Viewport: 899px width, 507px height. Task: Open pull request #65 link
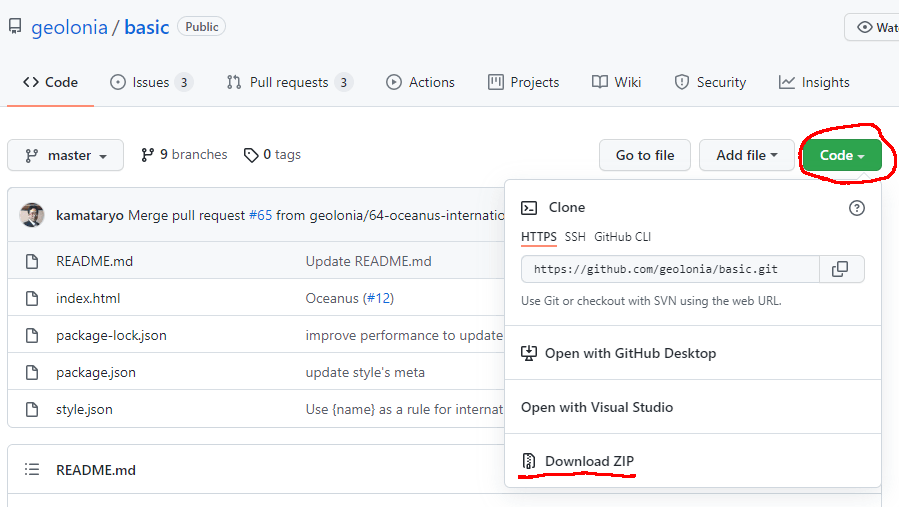pos(260,215)
